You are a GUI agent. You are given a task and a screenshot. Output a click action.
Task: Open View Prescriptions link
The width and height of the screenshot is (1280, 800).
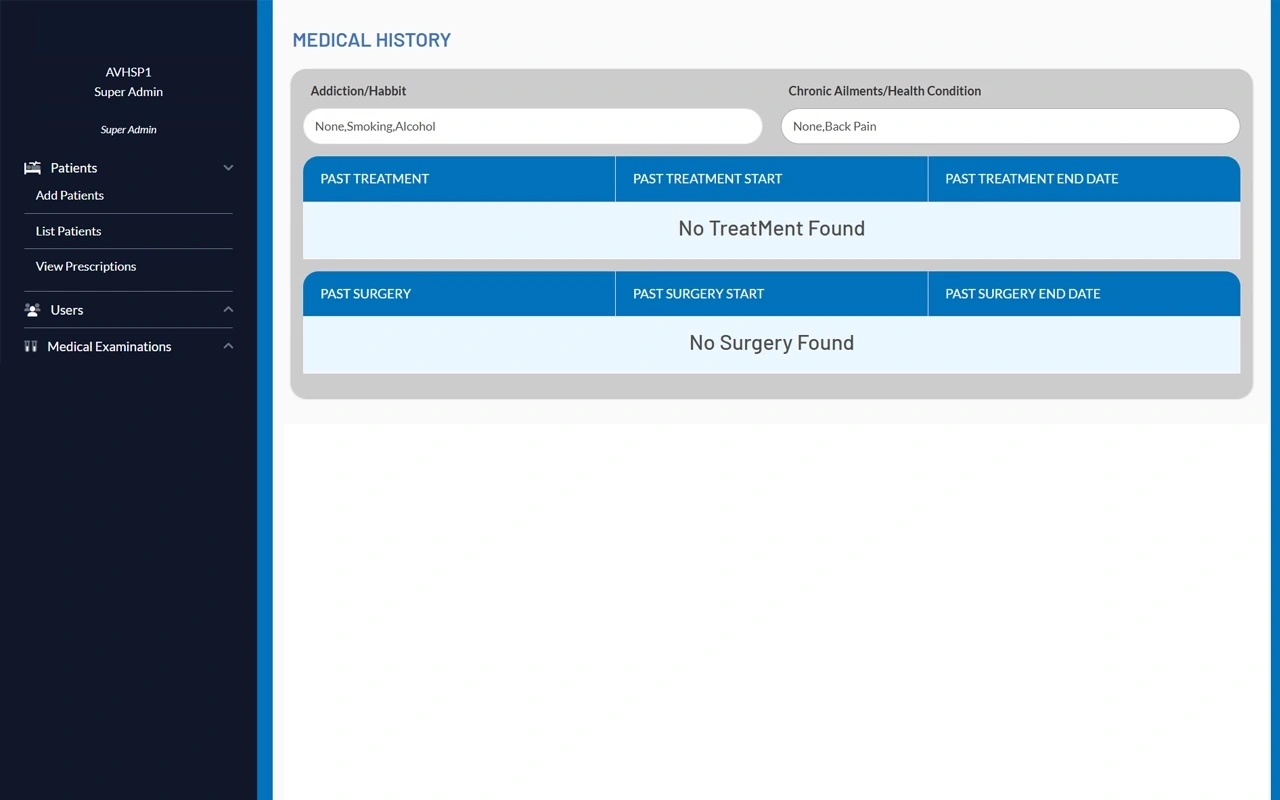86,266
